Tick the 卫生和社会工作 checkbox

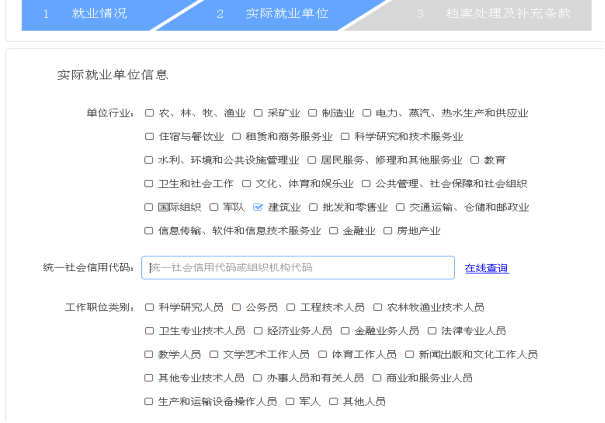pos(149,184)
